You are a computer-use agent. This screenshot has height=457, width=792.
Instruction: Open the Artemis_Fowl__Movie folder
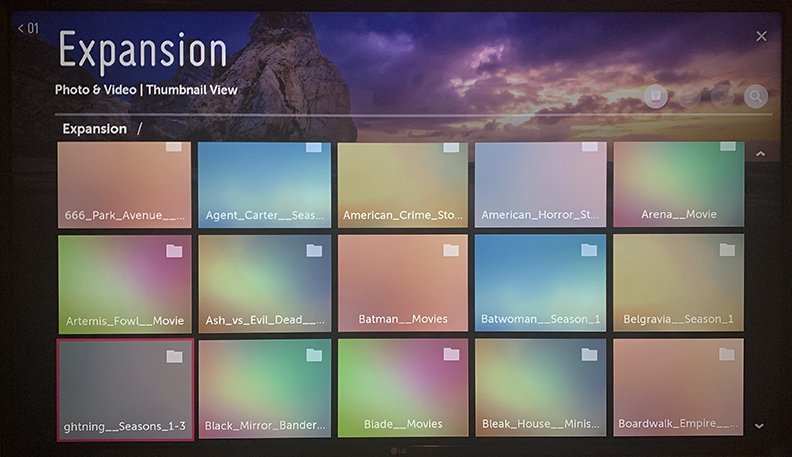click(x=125, y=284)
